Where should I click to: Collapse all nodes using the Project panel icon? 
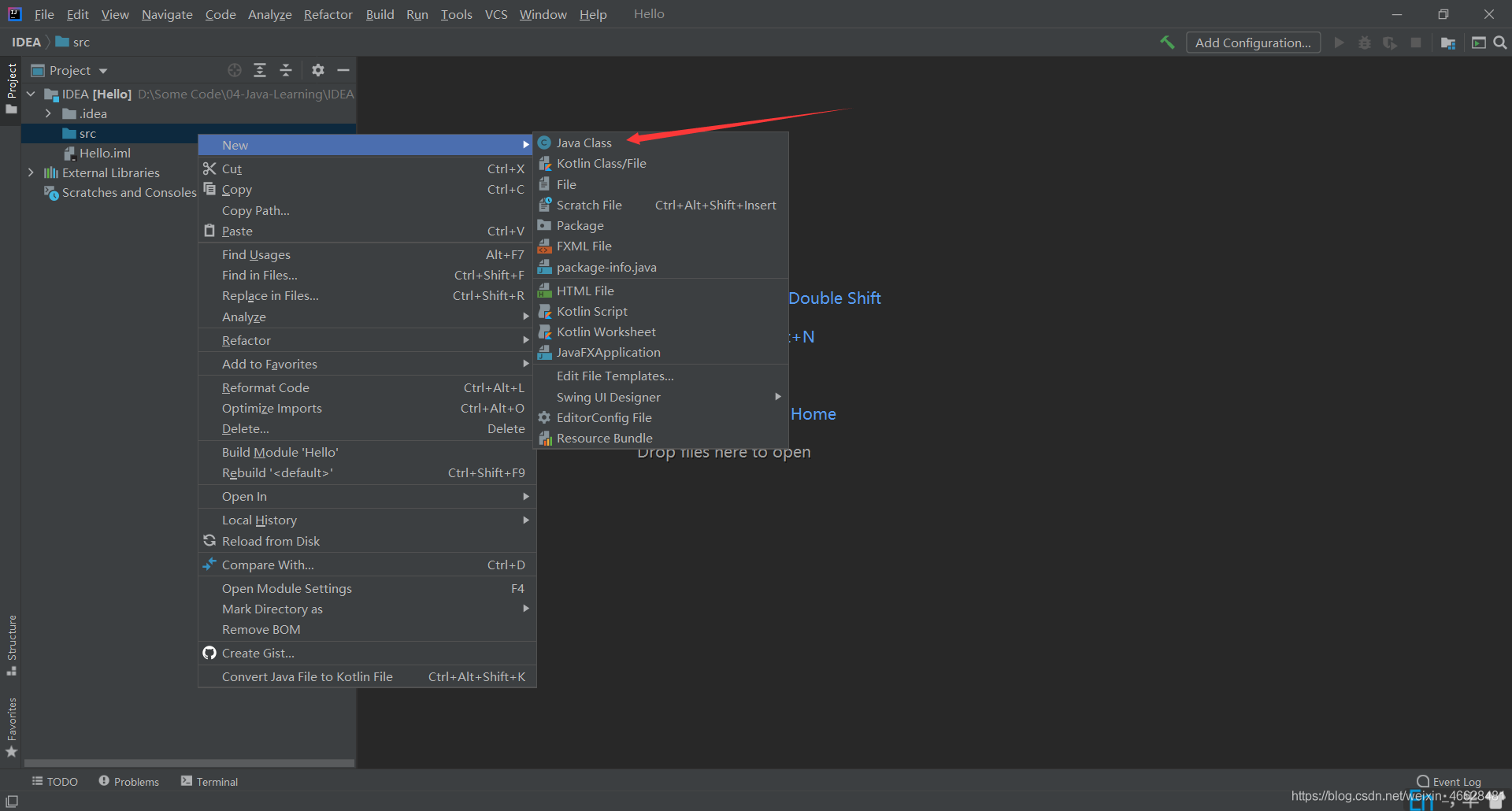286,70
